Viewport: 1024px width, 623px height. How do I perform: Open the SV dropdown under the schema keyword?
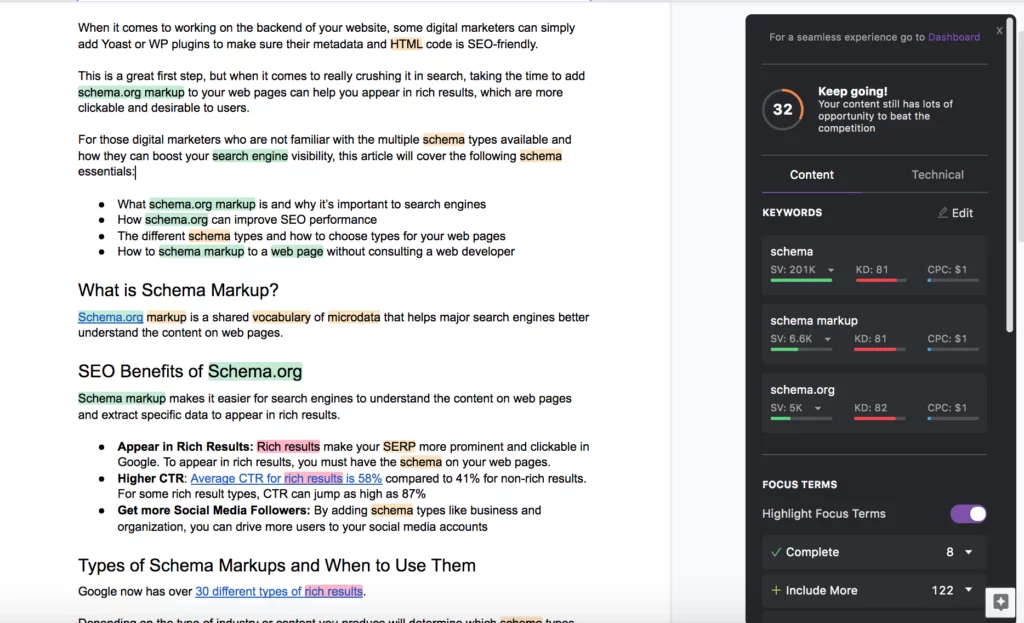(x=831, y=268)
